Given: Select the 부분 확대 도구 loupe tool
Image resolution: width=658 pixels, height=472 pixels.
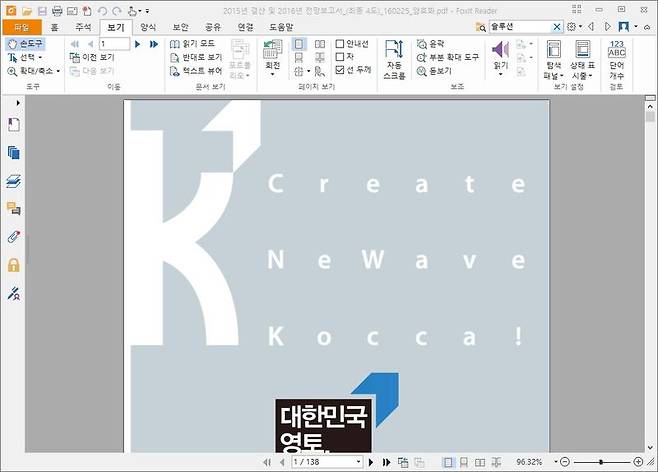Looking at the screenshot, I should 448,57.
